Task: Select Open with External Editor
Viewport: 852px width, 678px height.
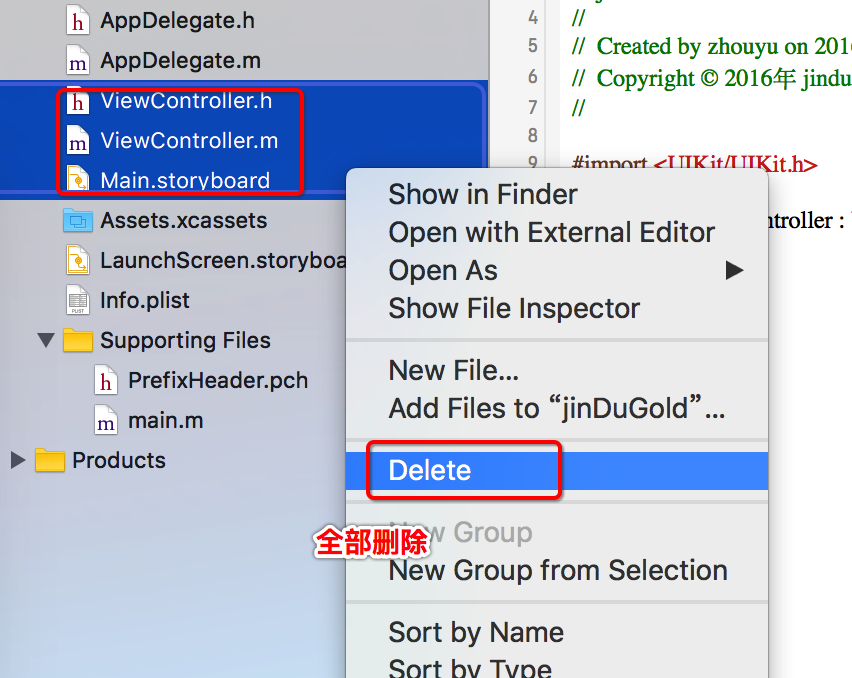Action: 551,232
